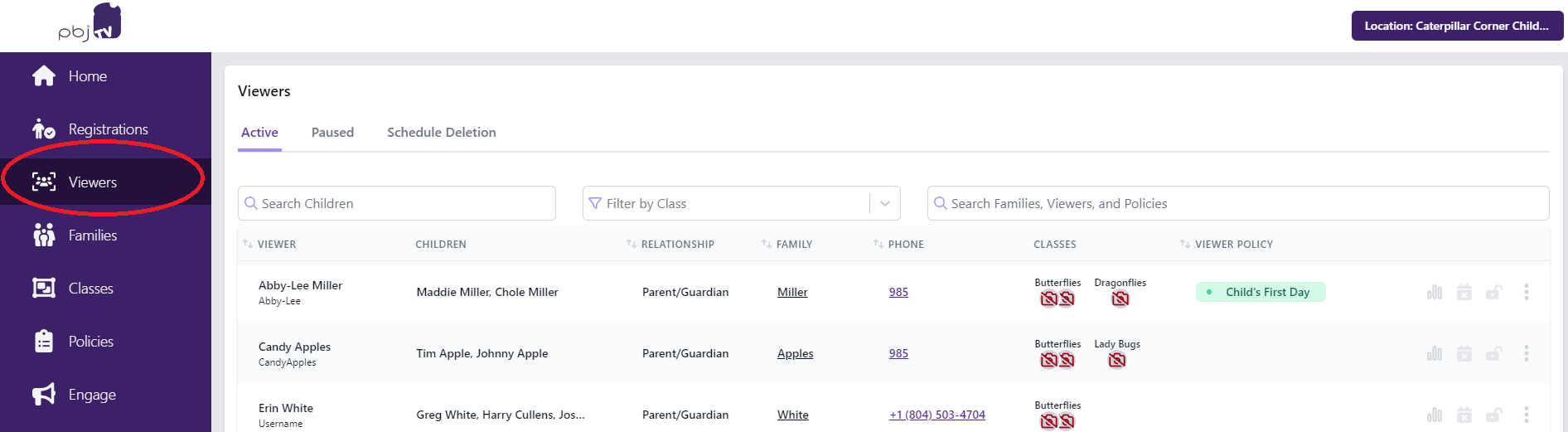The width and height of the screenshot is (1568, 432).
Task: Click calendar cancel icon for Abby-Lee Miller
Action: click(1464, 292)
